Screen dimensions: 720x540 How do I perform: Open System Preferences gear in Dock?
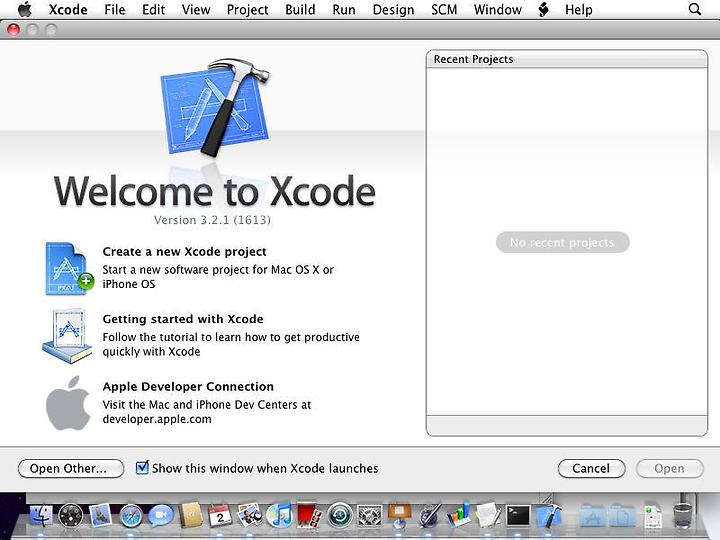(369, 515)
